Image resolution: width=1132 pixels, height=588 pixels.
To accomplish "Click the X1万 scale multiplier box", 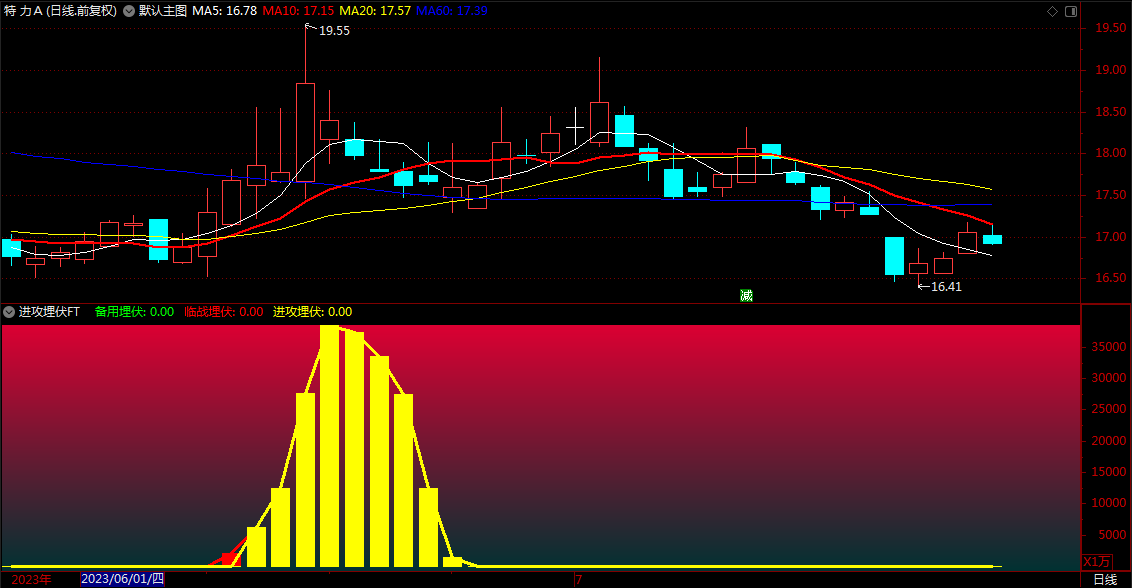I will coord(1097,561).
